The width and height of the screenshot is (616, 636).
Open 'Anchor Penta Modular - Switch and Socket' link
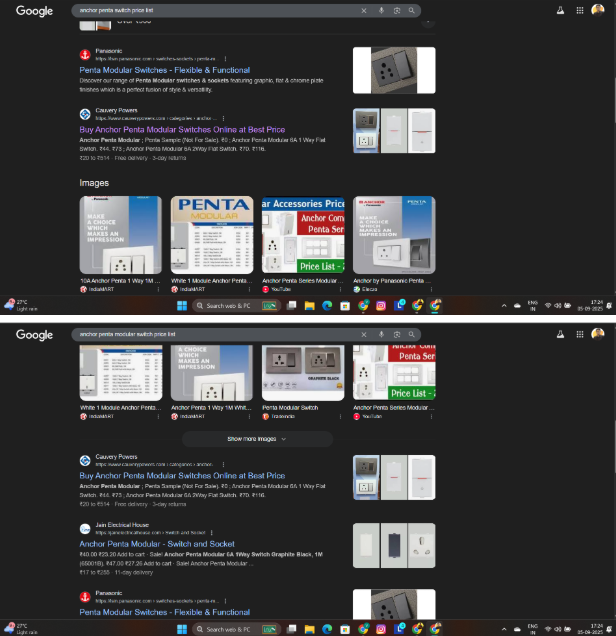157,544
